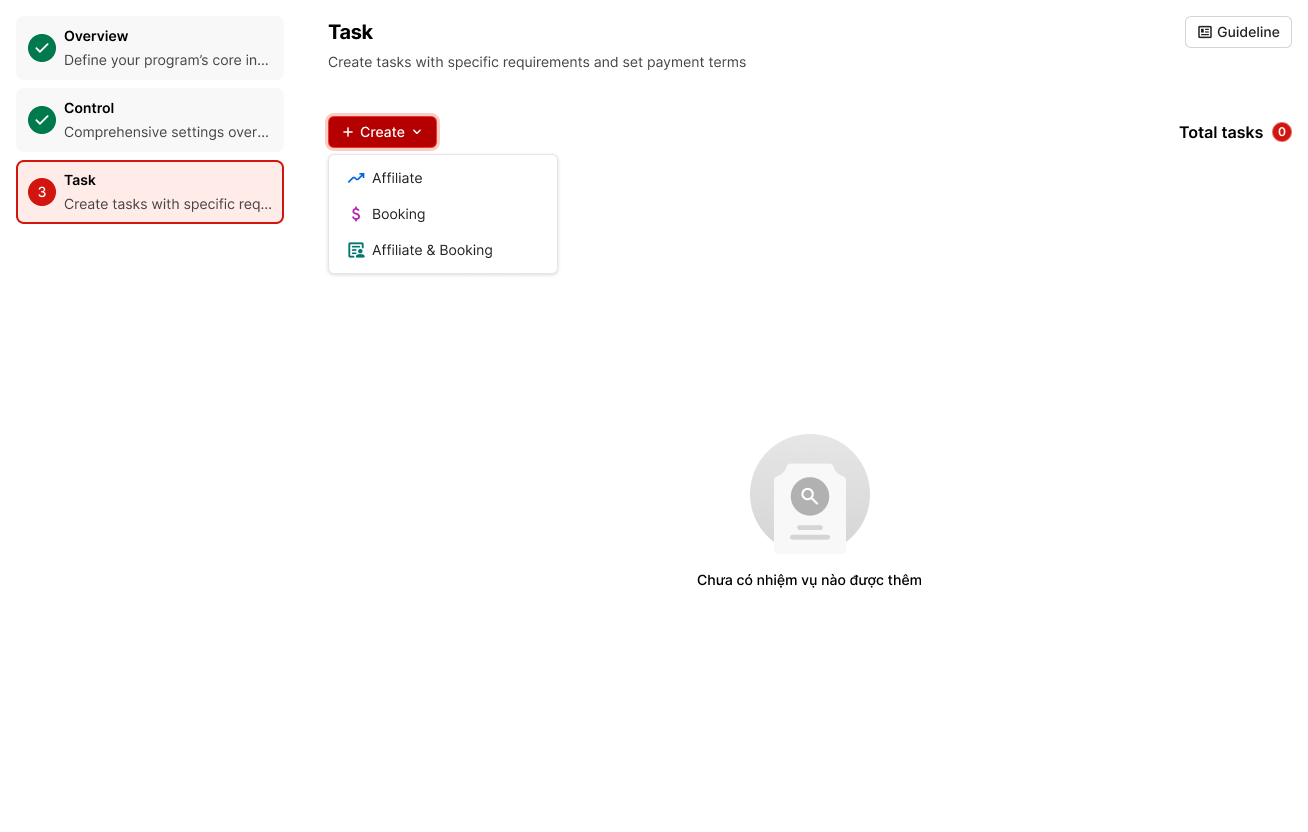
Task: Collapse the Create dropdown via its chevron
Action: tap(417, 132)
